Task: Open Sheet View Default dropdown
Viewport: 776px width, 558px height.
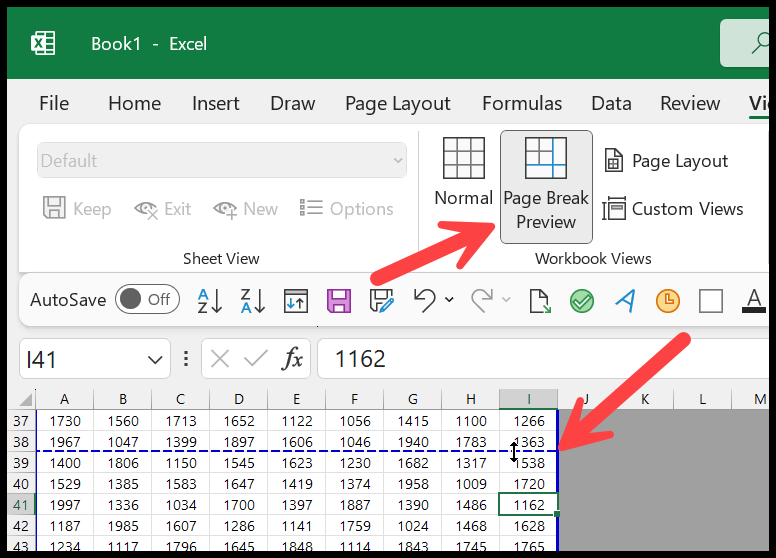Action: (x=222, y=160)
